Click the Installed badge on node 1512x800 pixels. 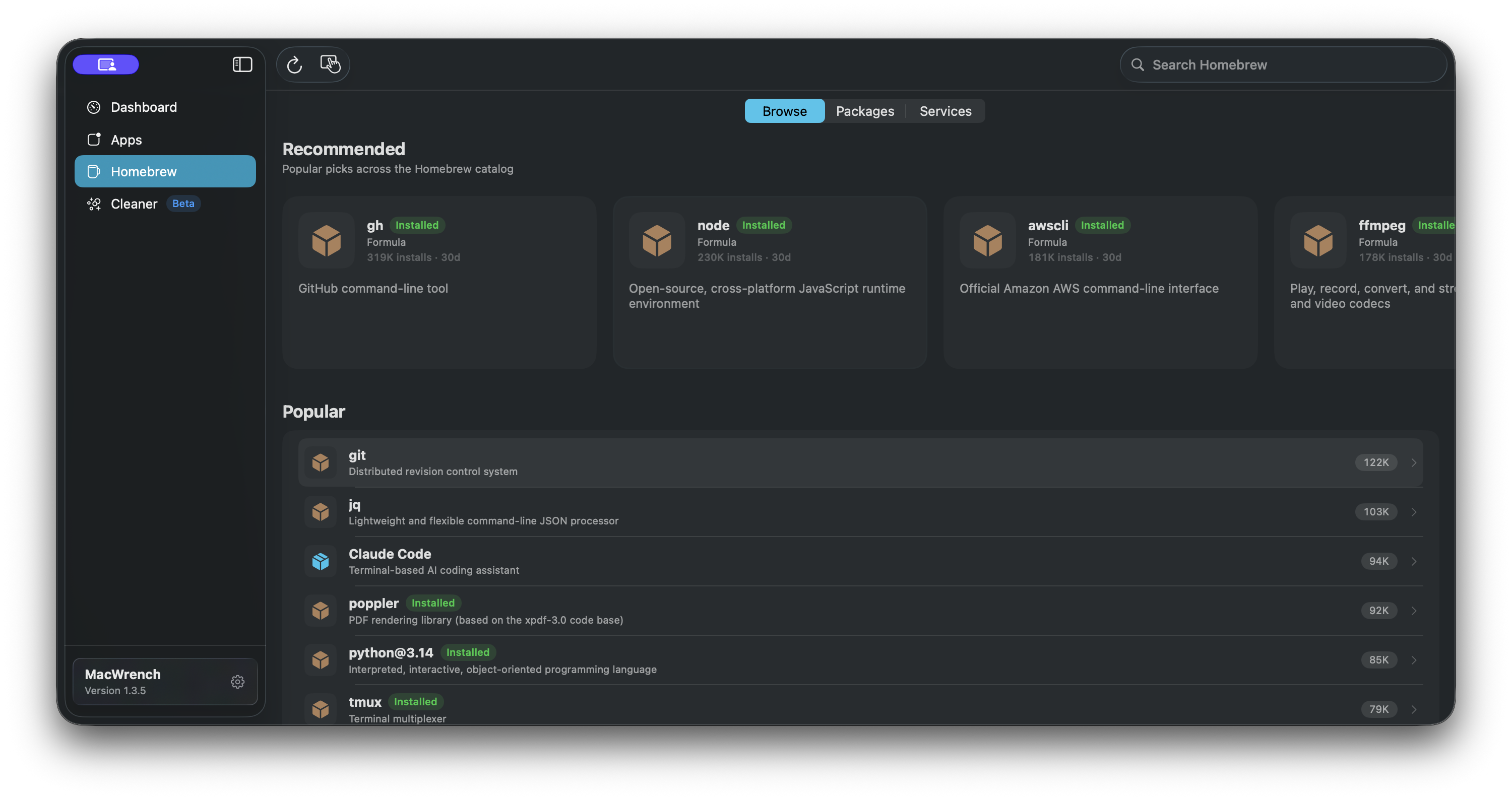pyautogui.click(x=763, y=225)
